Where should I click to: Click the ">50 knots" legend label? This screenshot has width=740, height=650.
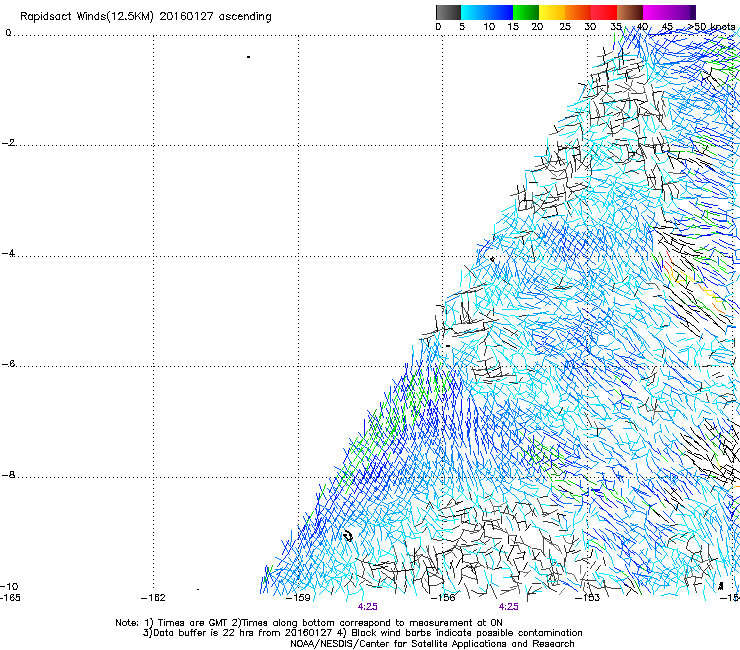[x=711, y=27]
